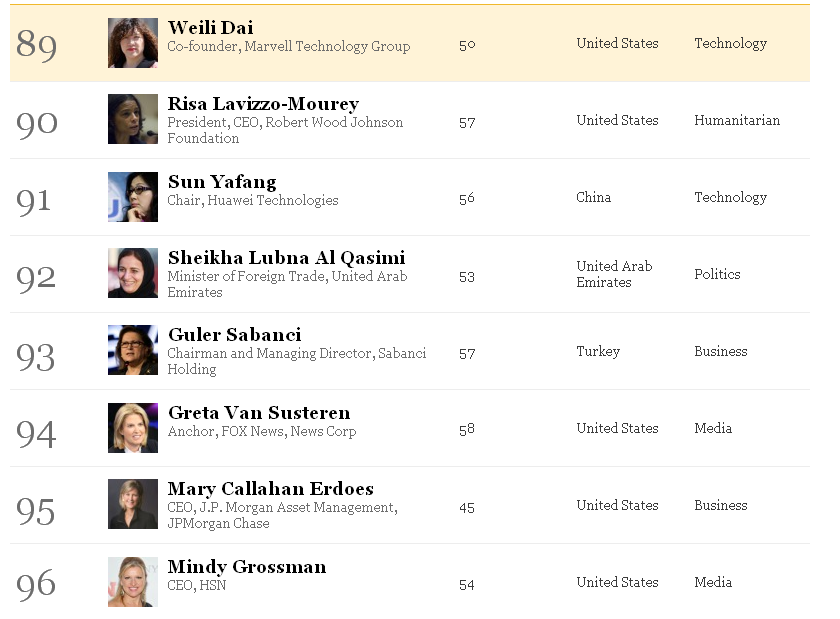Open Greta Van Susteren's thumbnail photo
840x619 pixels.
pyautogui.click(x=133, y=428)
